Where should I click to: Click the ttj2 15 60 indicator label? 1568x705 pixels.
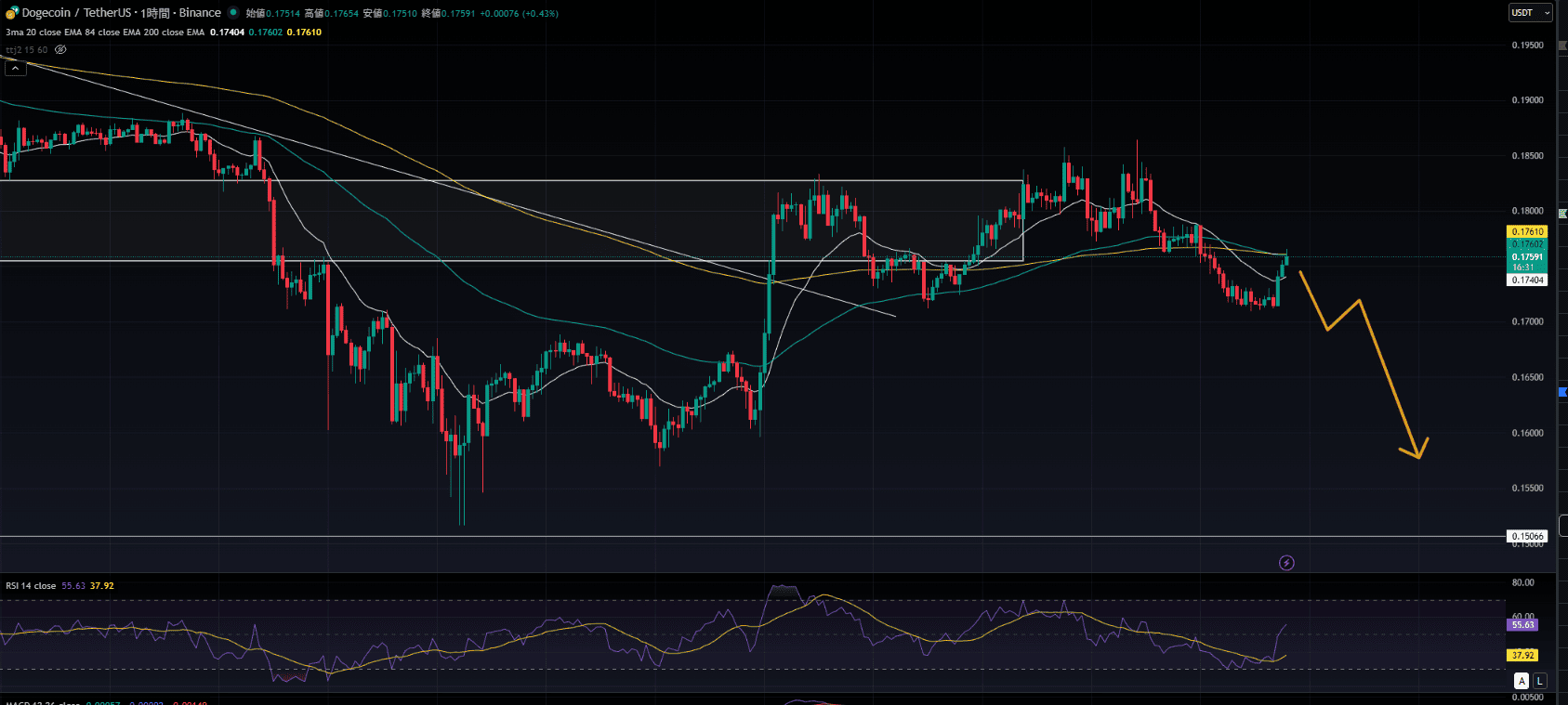pos(26,50)
